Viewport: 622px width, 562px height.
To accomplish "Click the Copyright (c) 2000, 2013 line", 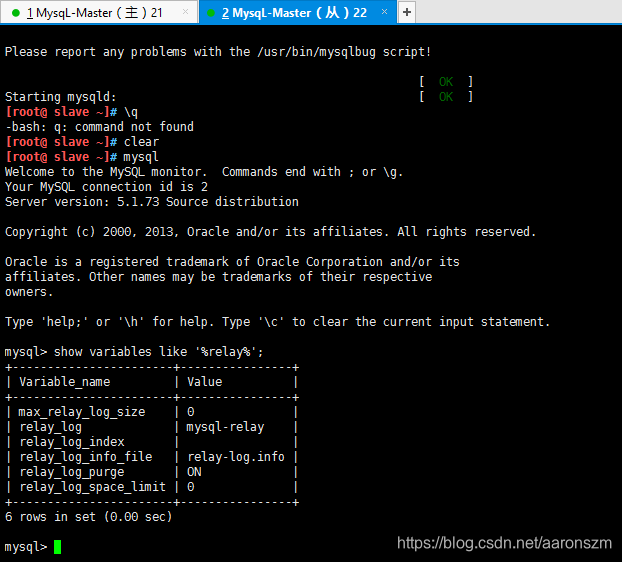I will tap(270, 232).
